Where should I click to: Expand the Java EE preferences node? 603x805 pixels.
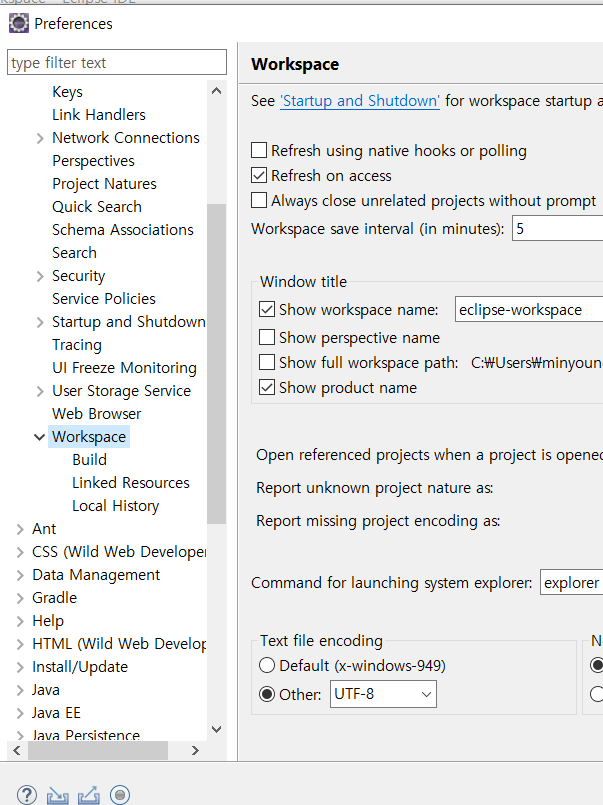click(20, 713)
